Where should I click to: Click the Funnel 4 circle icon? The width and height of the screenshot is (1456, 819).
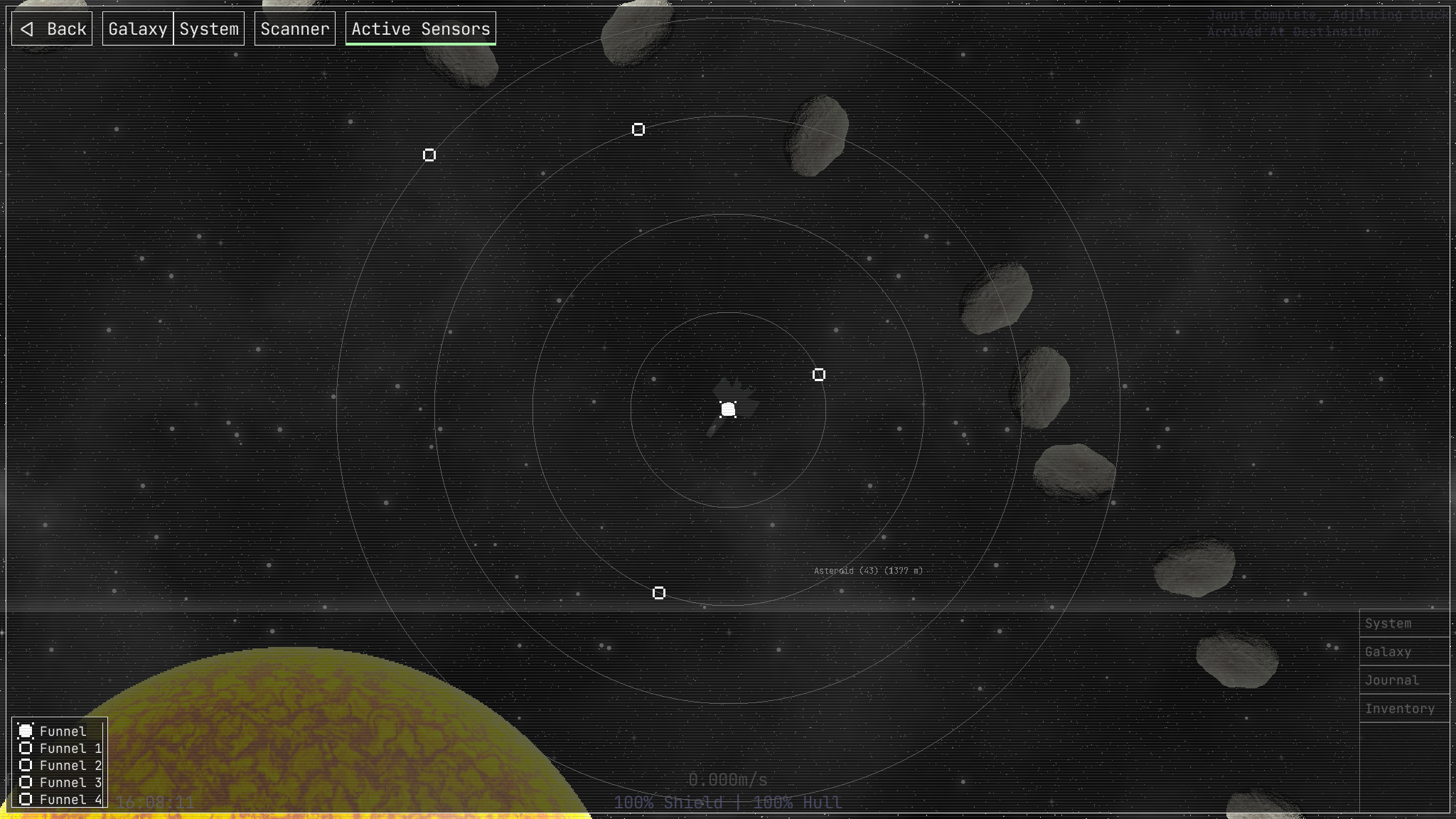pyautogui.click(x=26, y=800)
